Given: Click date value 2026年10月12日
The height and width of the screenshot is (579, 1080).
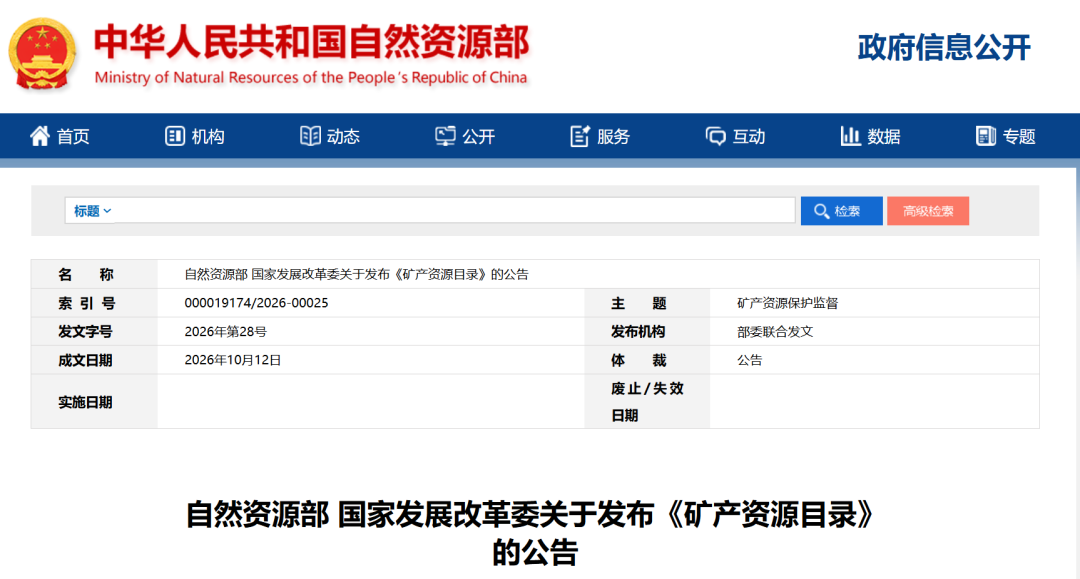Looking at the screenshot, I should 233,360.
